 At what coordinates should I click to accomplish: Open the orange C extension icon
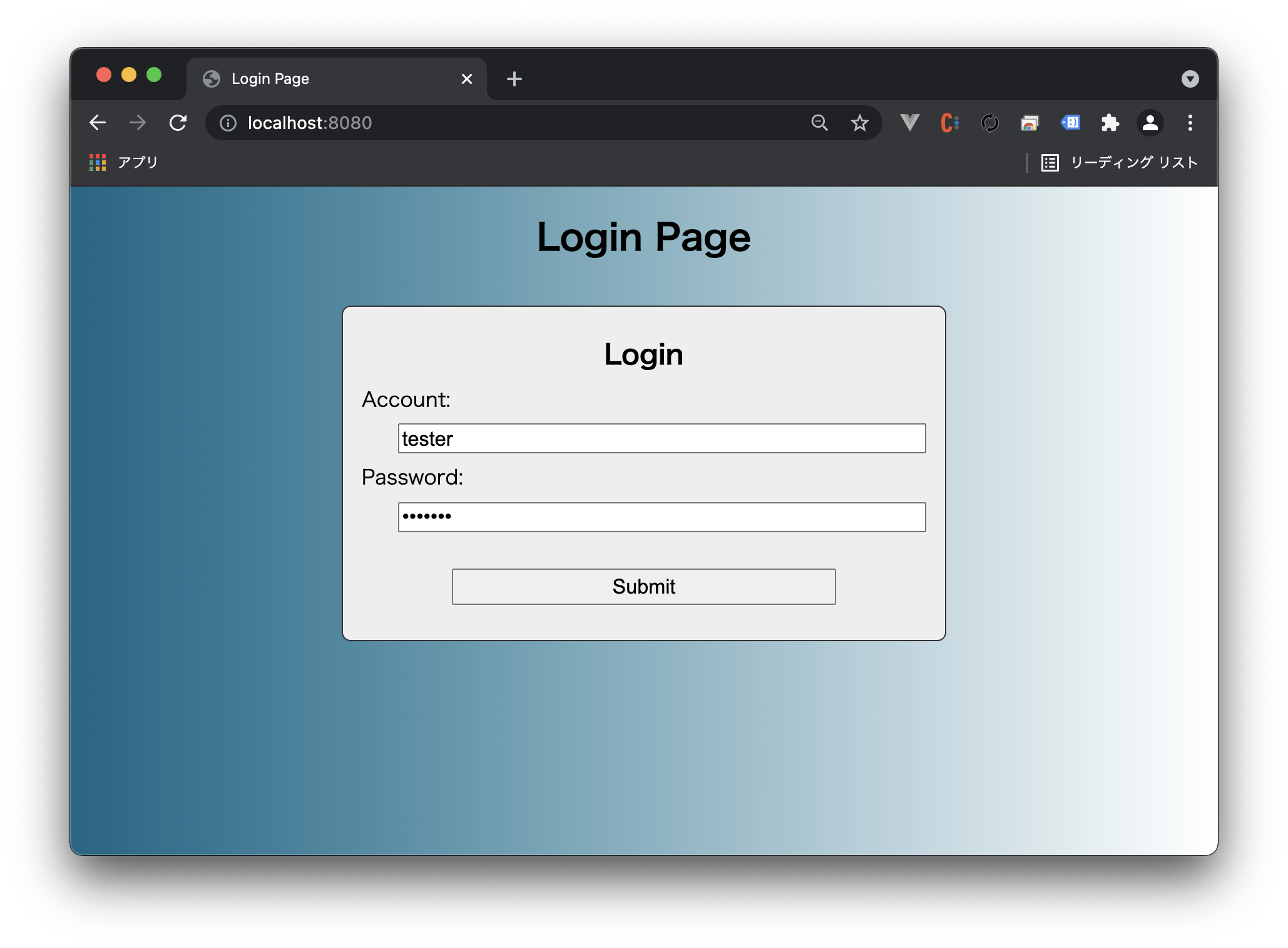coord(949,123)
